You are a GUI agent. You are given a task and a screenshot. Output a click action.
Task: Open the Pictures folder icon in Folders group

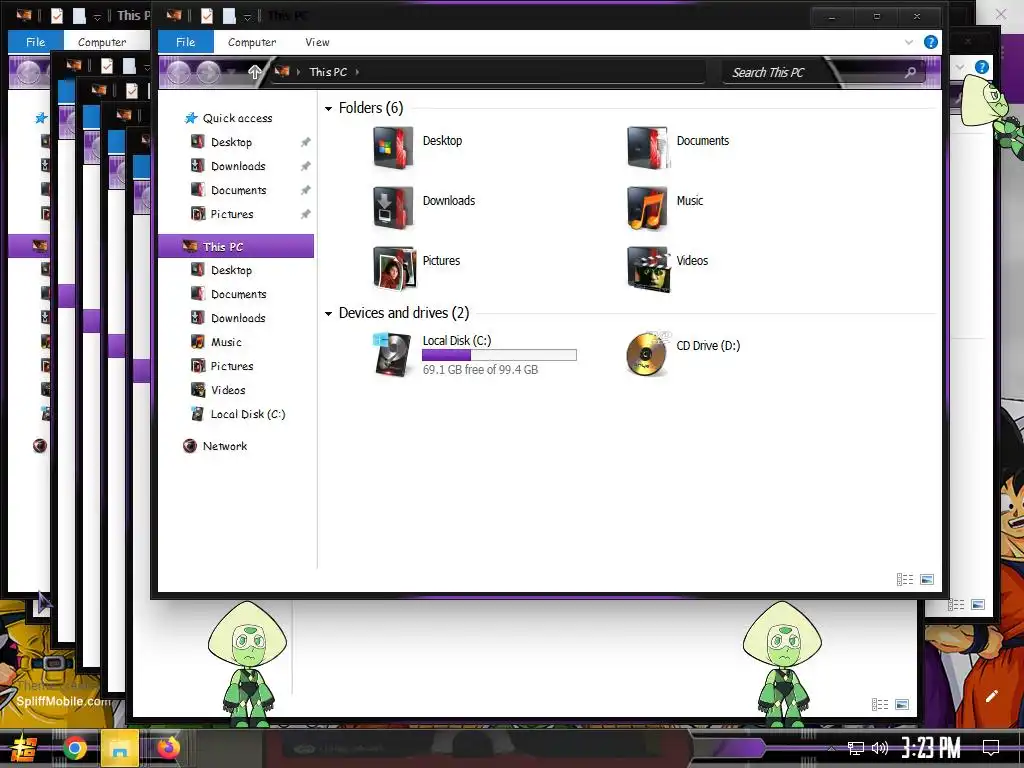pyautogui.click(x=394, y=268)
